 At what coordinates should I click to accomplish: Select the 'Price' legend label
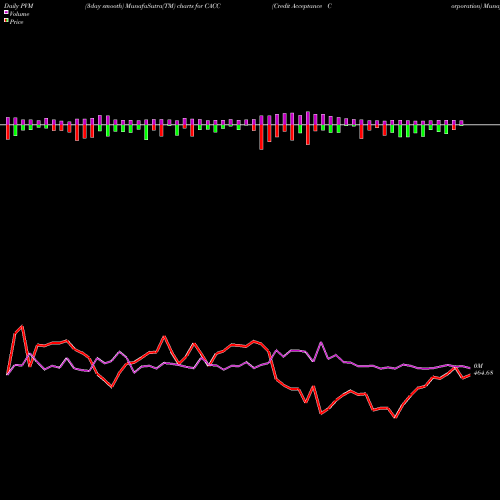coord(17,22)
